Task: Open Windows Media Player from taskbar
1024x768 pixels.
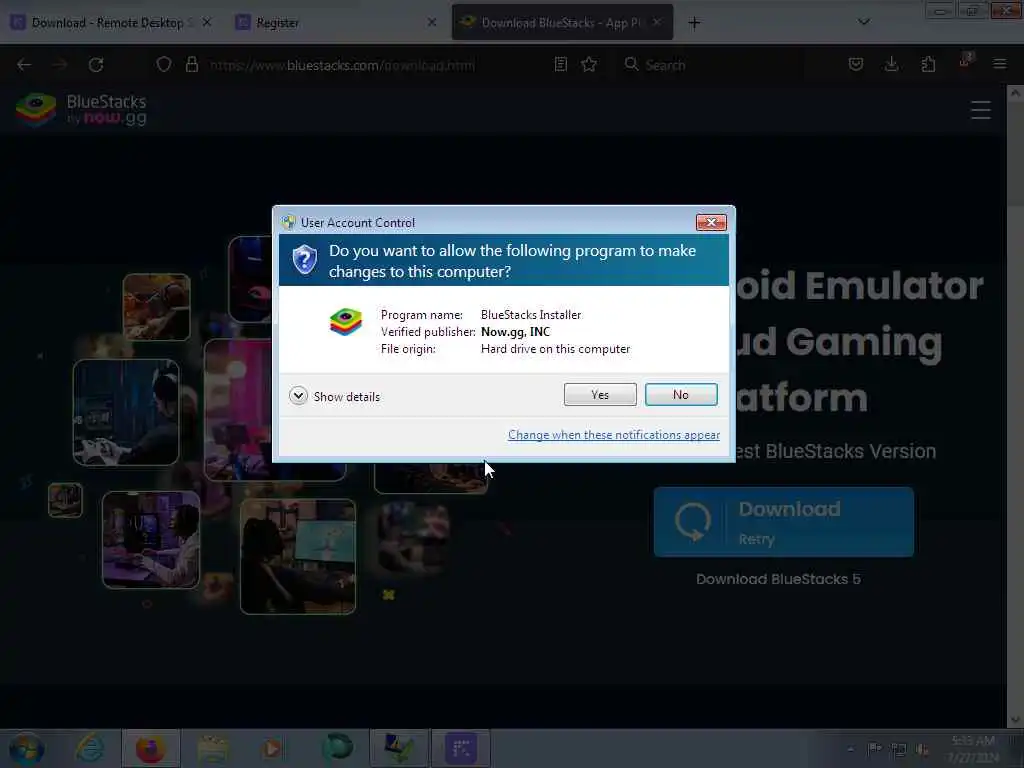Action: pos(272,748)
